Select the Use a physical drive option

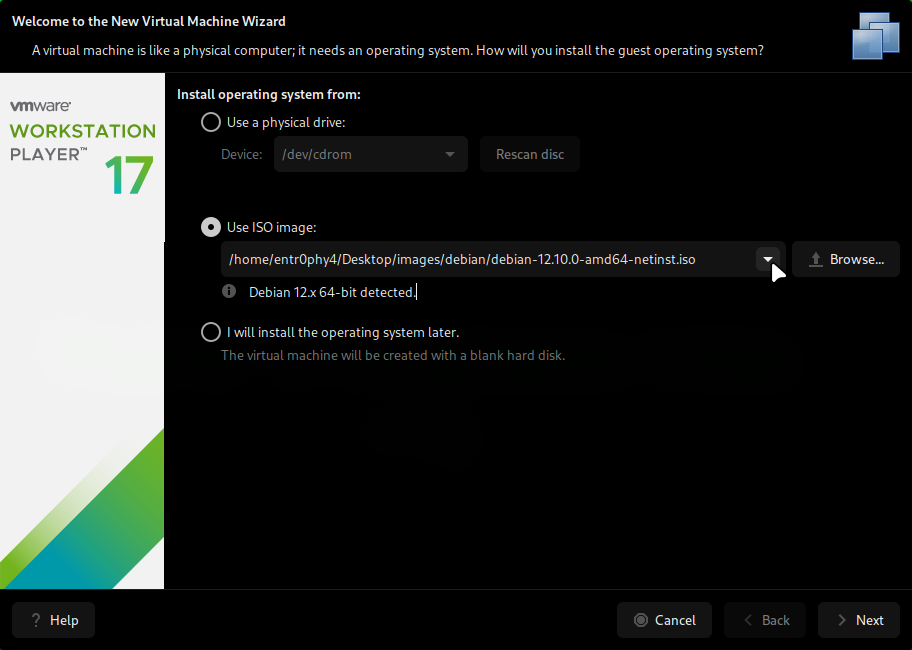[211, 122]
